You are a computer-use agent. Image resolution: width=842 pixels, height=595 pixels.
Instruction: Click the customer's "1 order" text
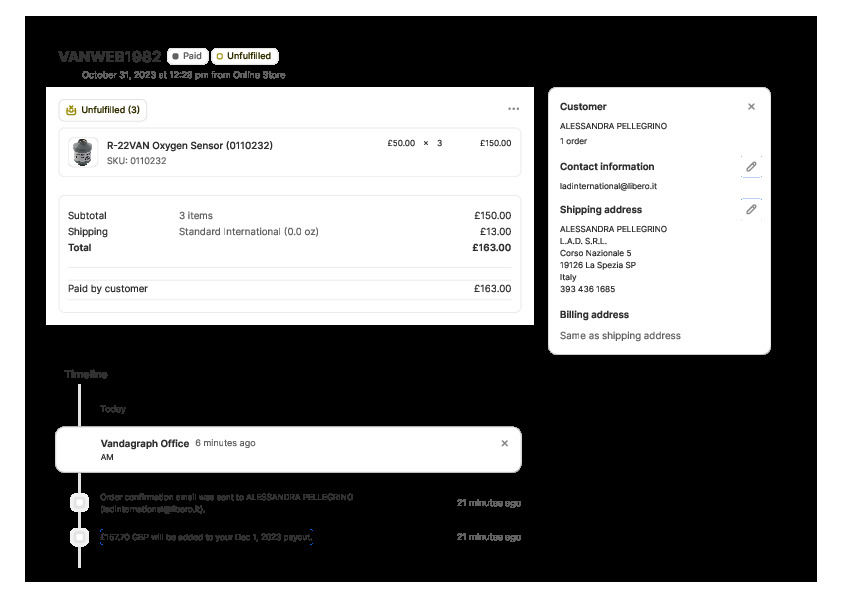point(574,141)
